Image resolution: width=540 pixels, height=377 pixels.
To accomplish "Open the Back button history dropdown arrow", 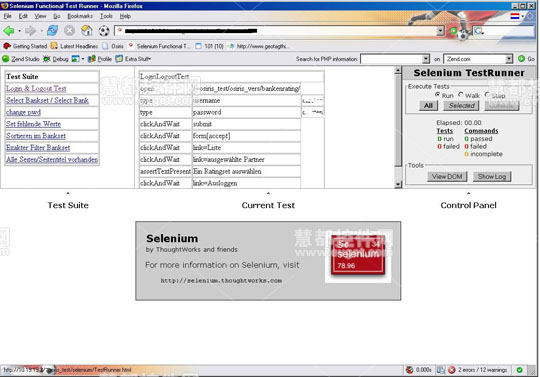I will tap(19, 31).
